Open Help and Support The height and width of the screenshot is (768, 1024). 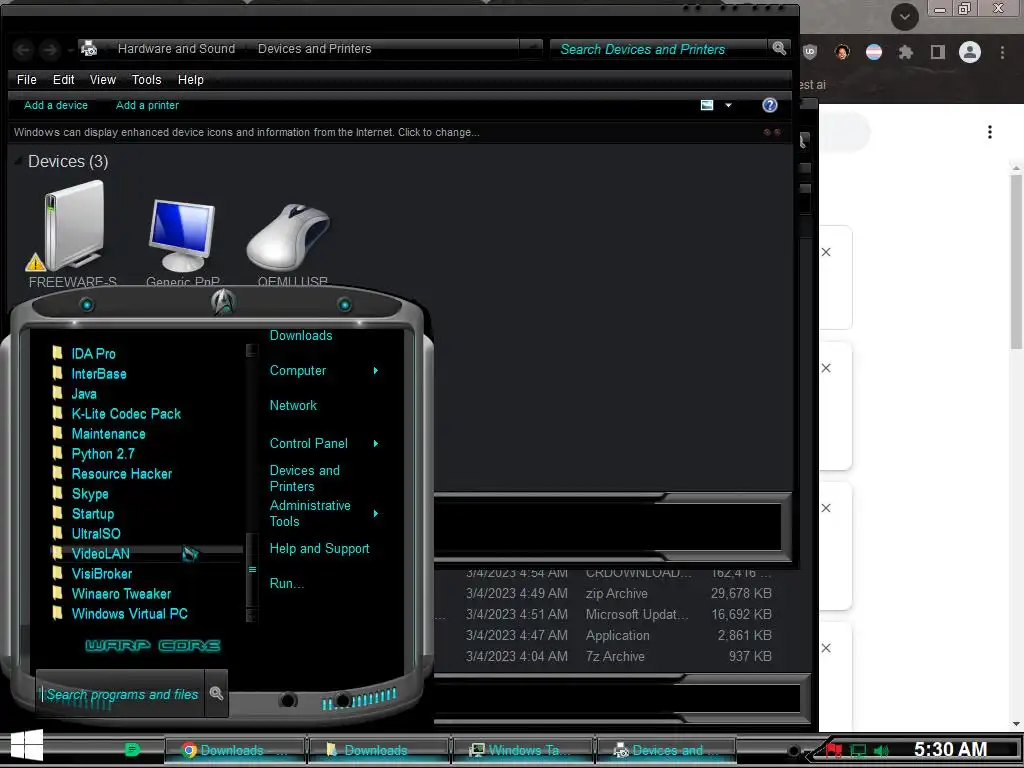(319, 549)
